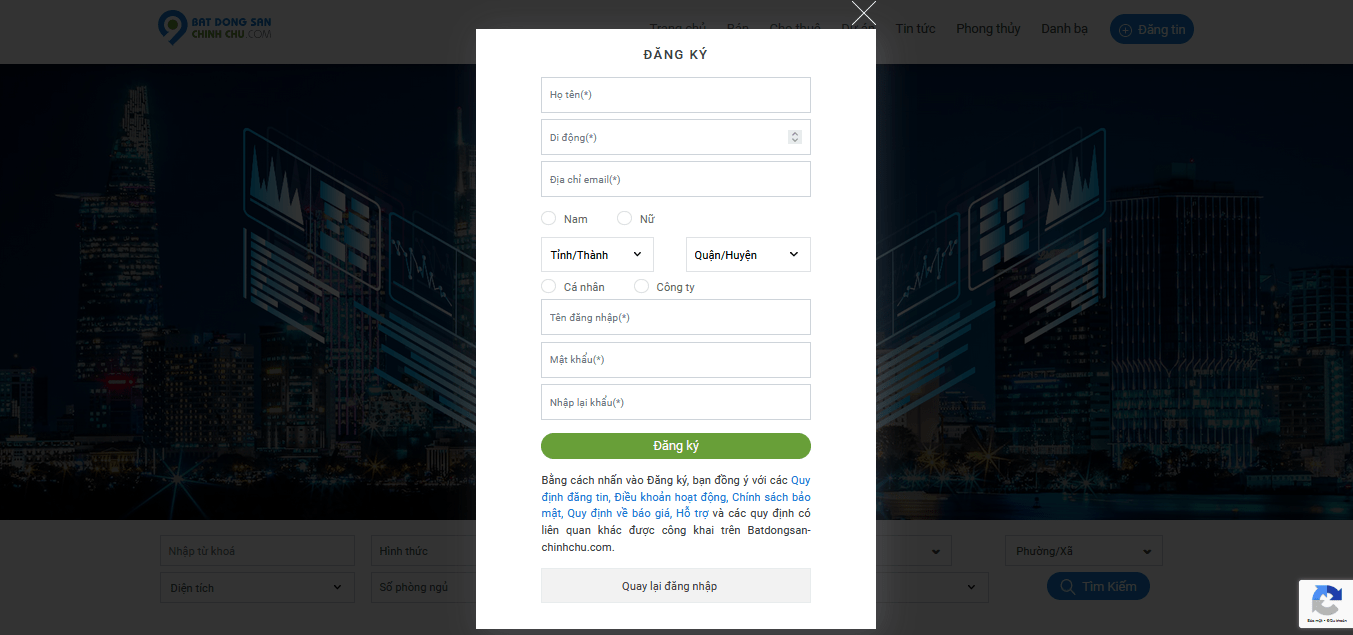Screen dimensions: 1353x635
Task: Focus the Họ tên input field
Action: click(676, 95)
